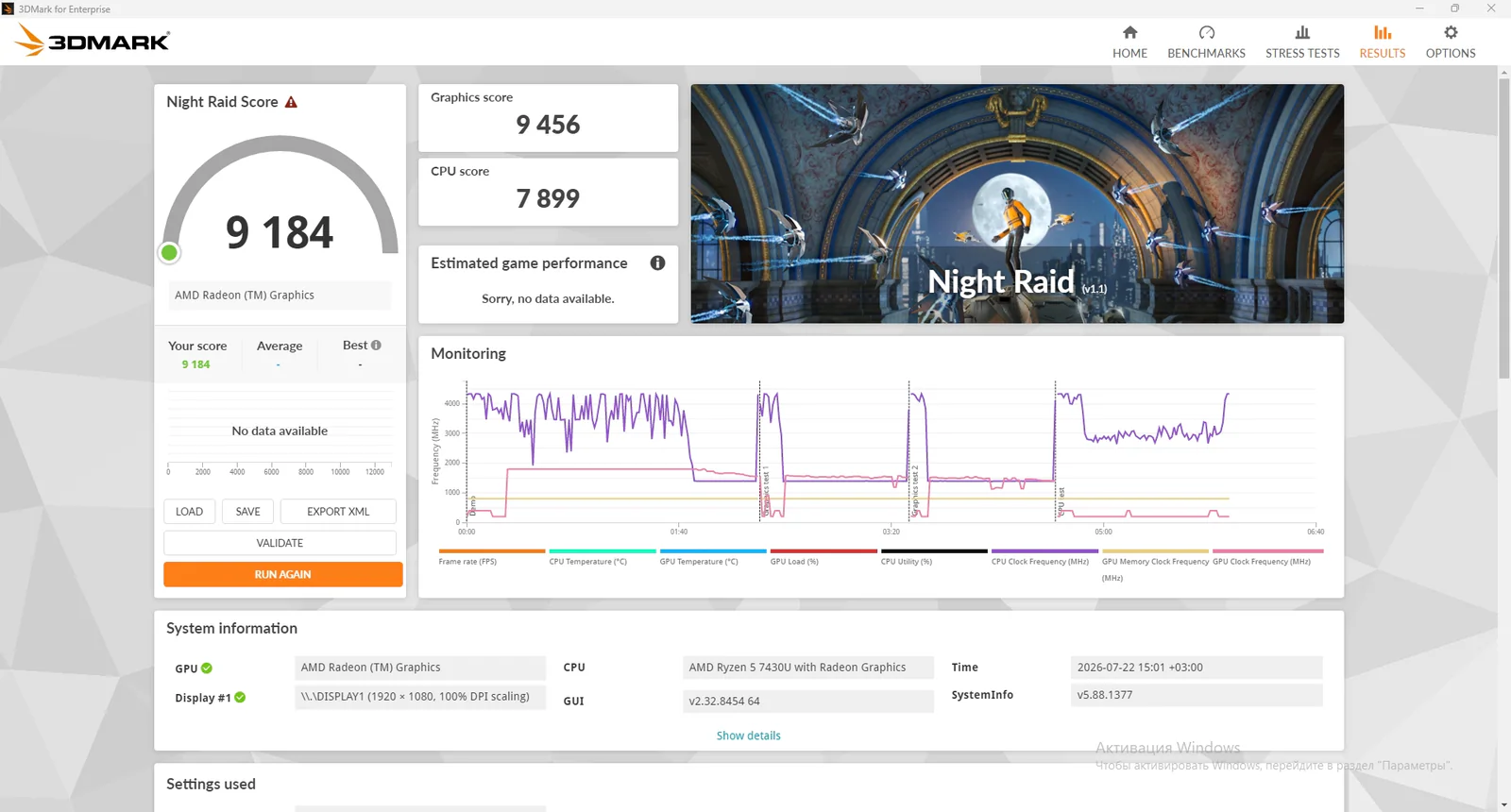Open the Stress Tests chart icon
The height and width of the screenshot is (812, 1511).
click(x=1302, y=33)
